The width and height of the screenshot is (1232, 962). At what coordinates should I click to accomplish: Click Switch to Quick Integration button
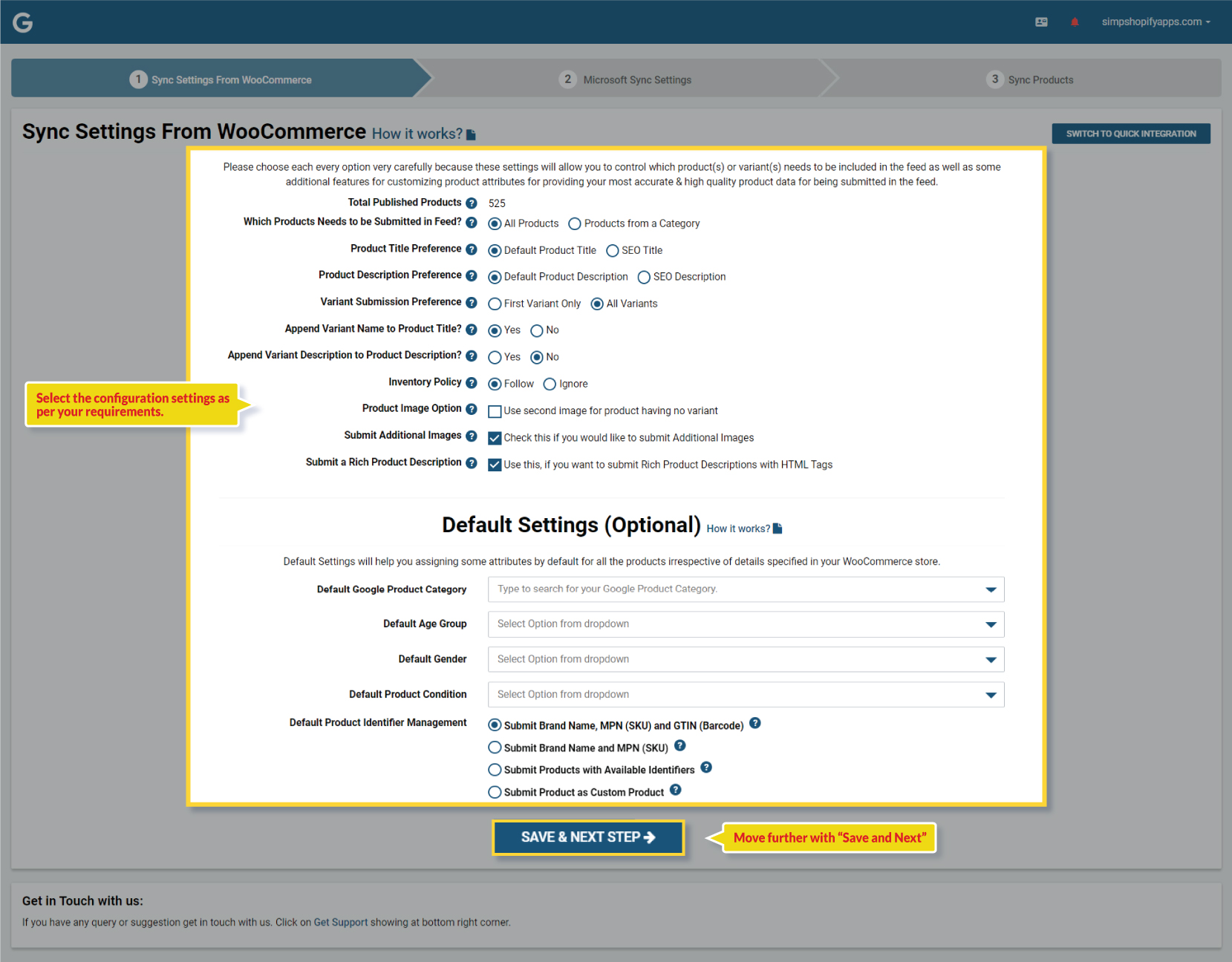pos(1131,134)
